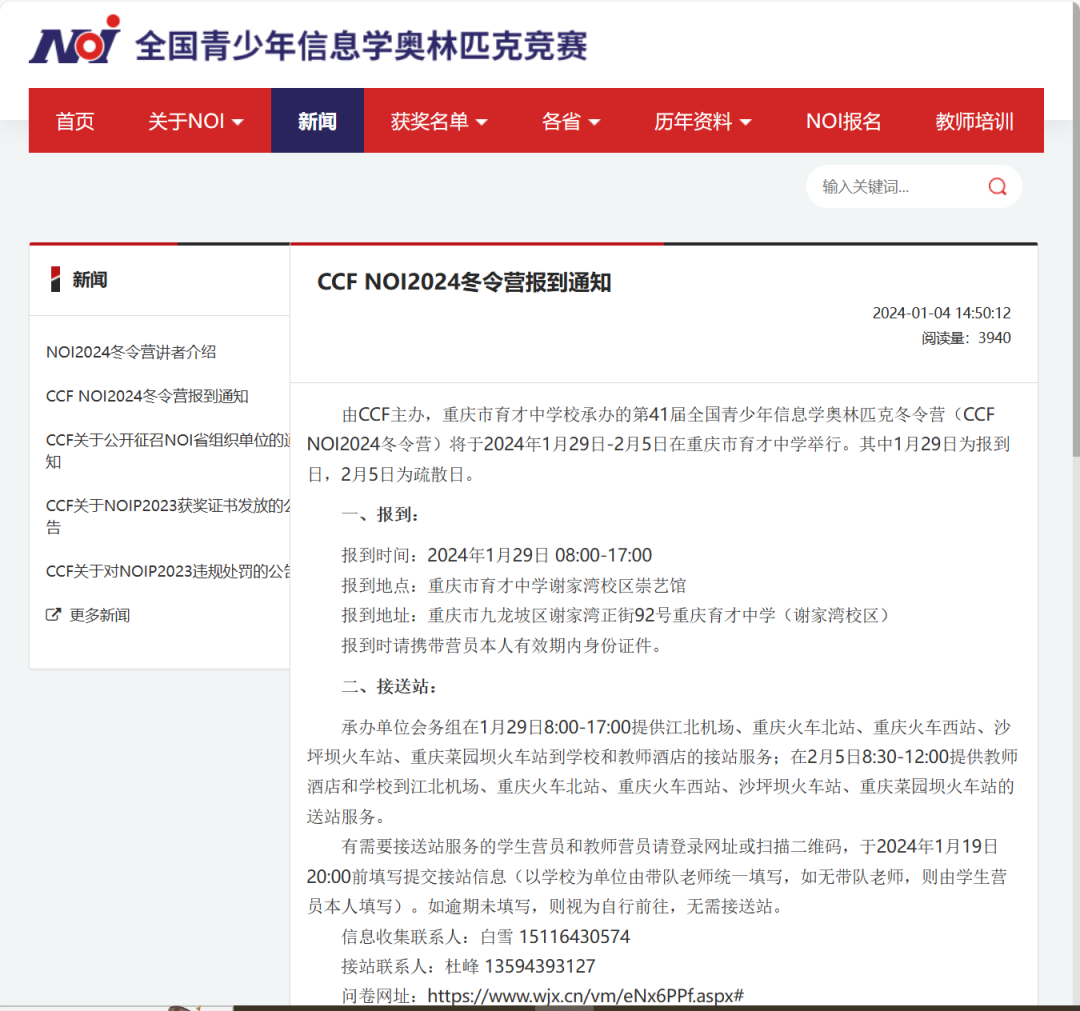Click article title CCF NOI2024冬令营报到通知
This screenshot has width=1080, height=1011.
tap(464, 282)
